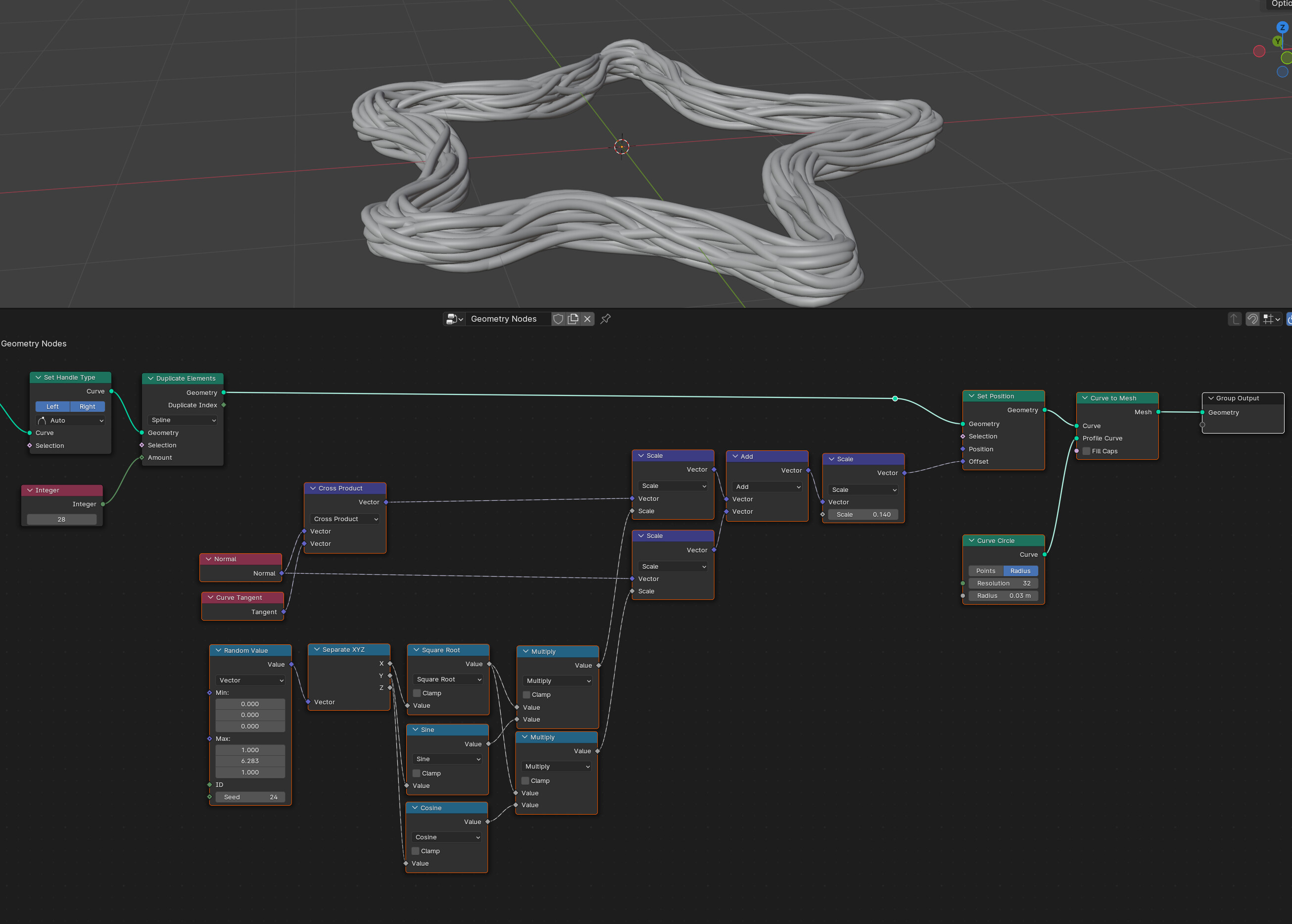
Task: Click the Integer value field 28
Action: click(61, 520)
